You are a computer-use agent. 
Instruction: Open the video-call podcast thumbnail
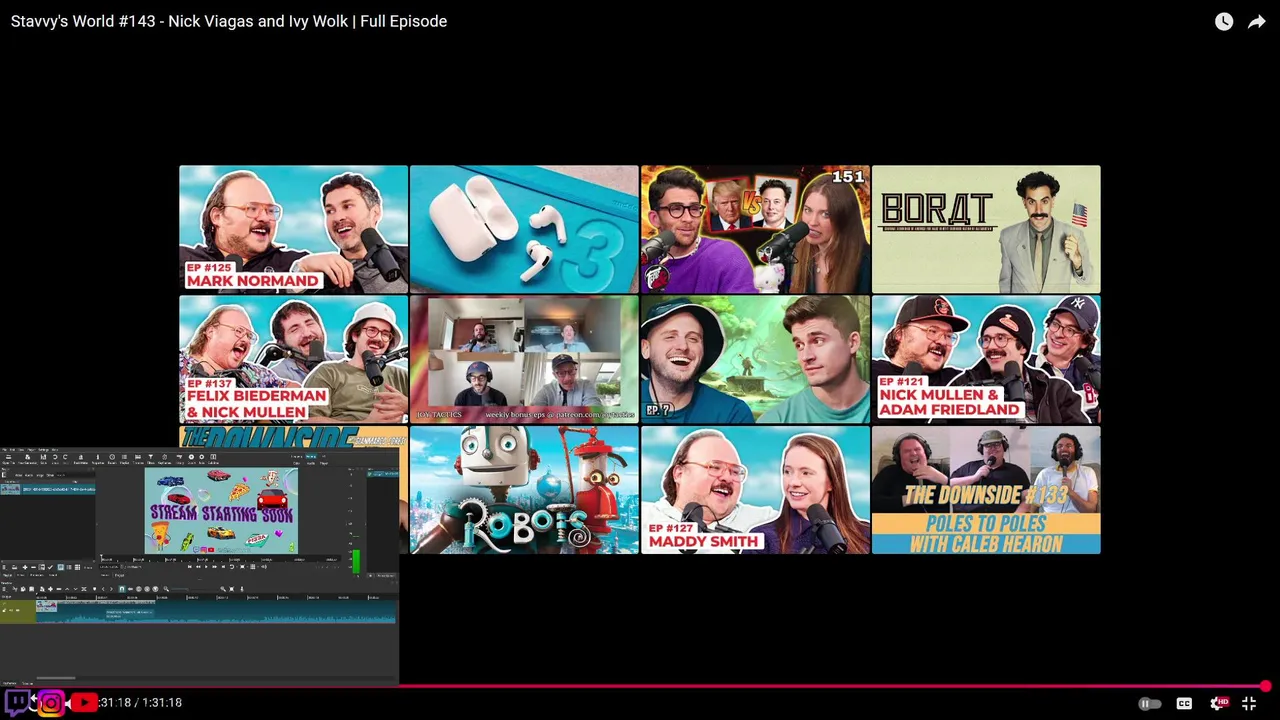point(524,359)
